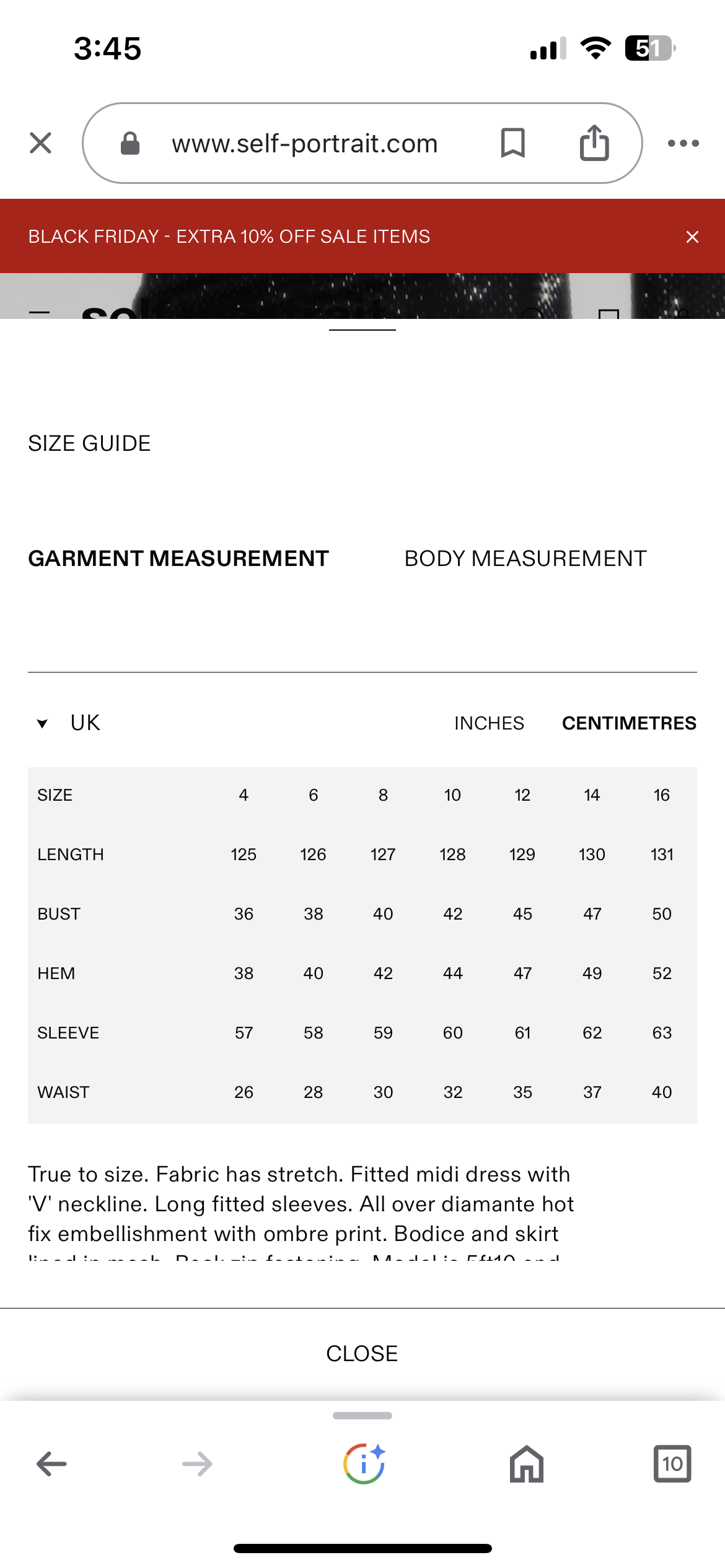
Task: Open the Google AI info icon
Action: [x=364, y=1464]
